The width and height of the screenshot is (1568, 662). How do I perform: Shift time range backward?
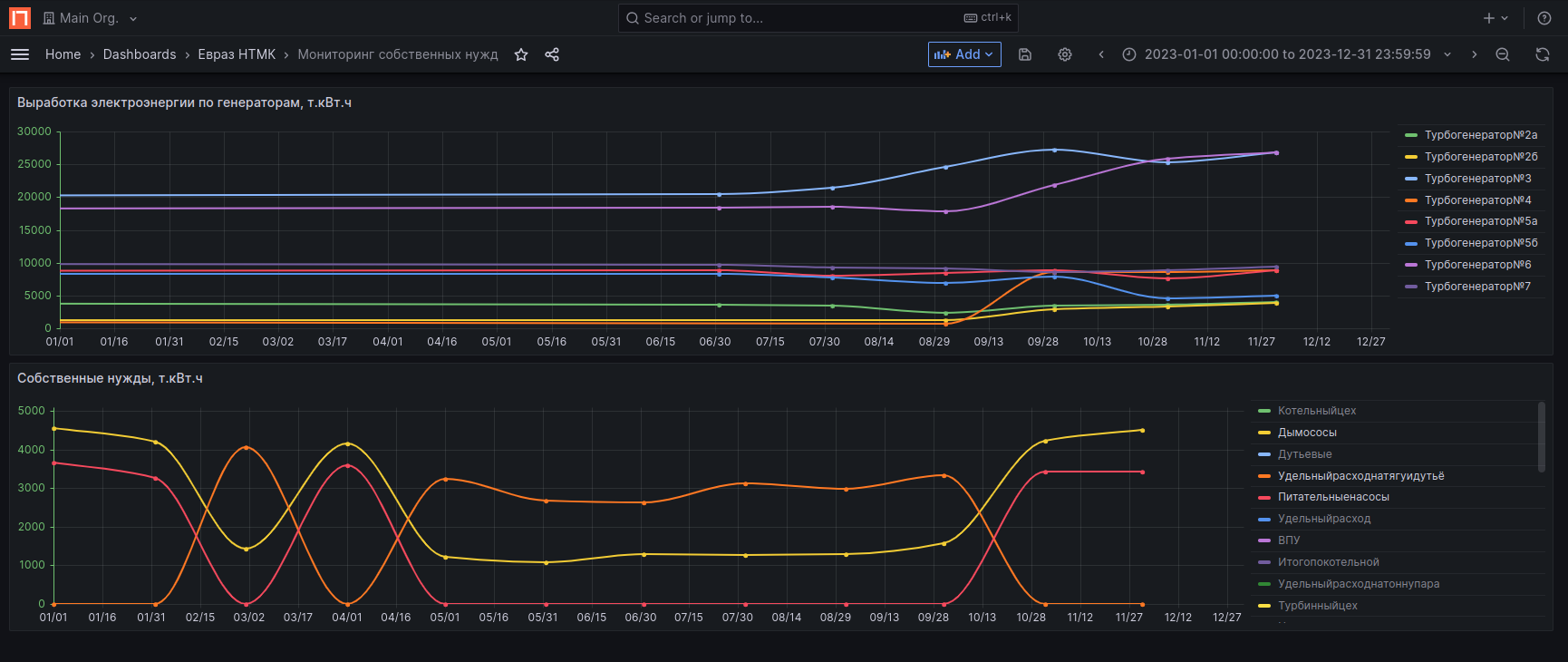[x=1101, y=54]
